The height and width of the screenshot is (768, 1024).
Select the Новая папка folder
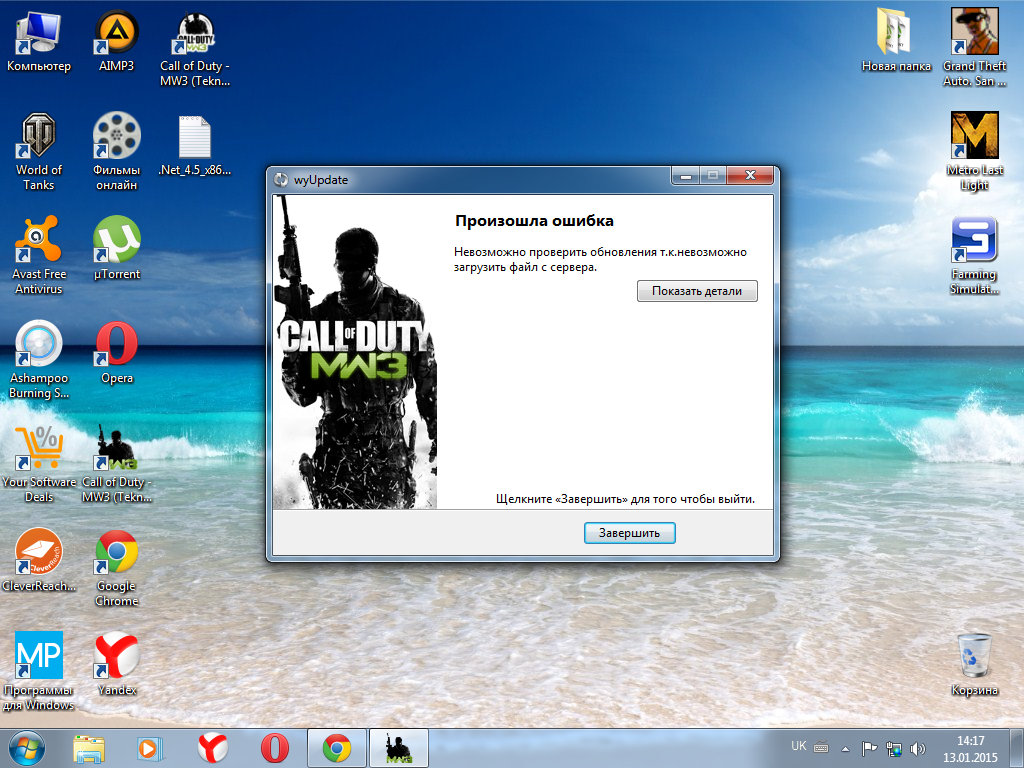(896, 40)
